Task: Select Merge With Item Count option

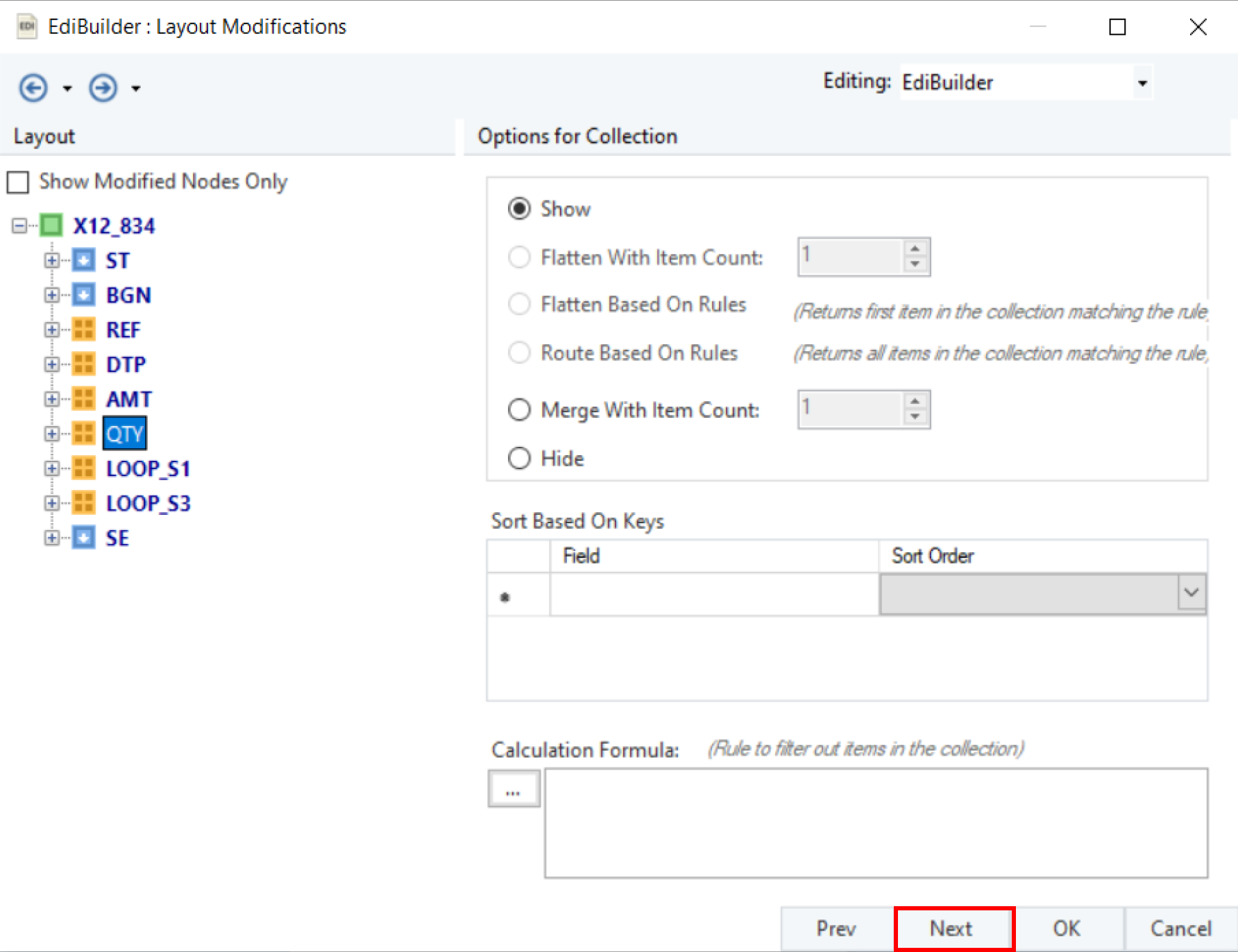Action: [519, 410]
